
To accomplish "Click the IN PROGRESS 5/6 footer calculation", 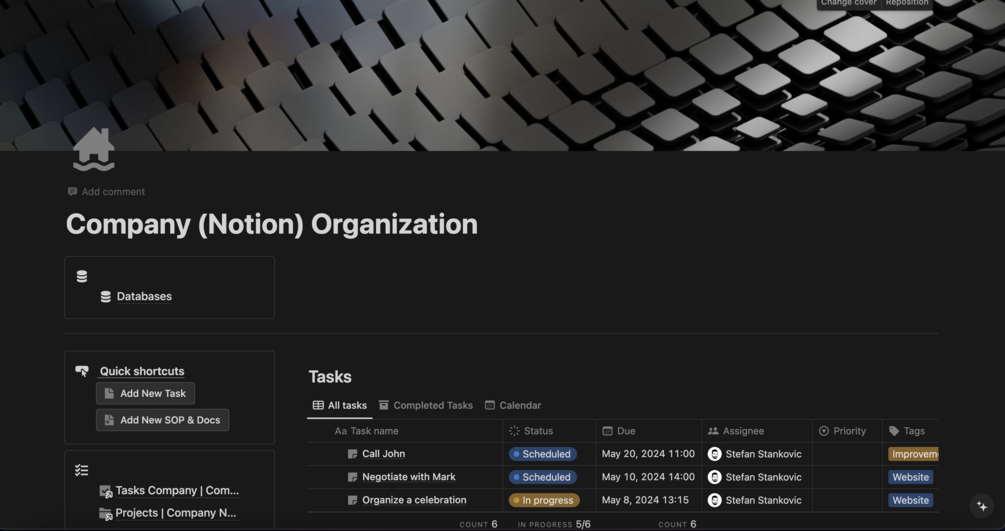I will [554, 525].
